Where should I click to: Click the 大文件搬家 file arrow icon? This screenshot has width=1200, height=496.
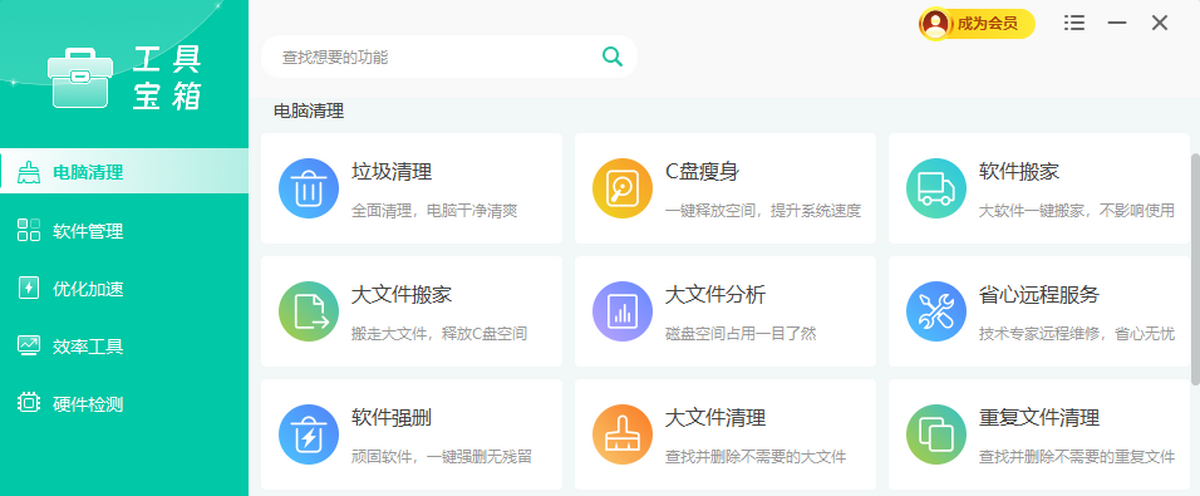tap(309, 311)
